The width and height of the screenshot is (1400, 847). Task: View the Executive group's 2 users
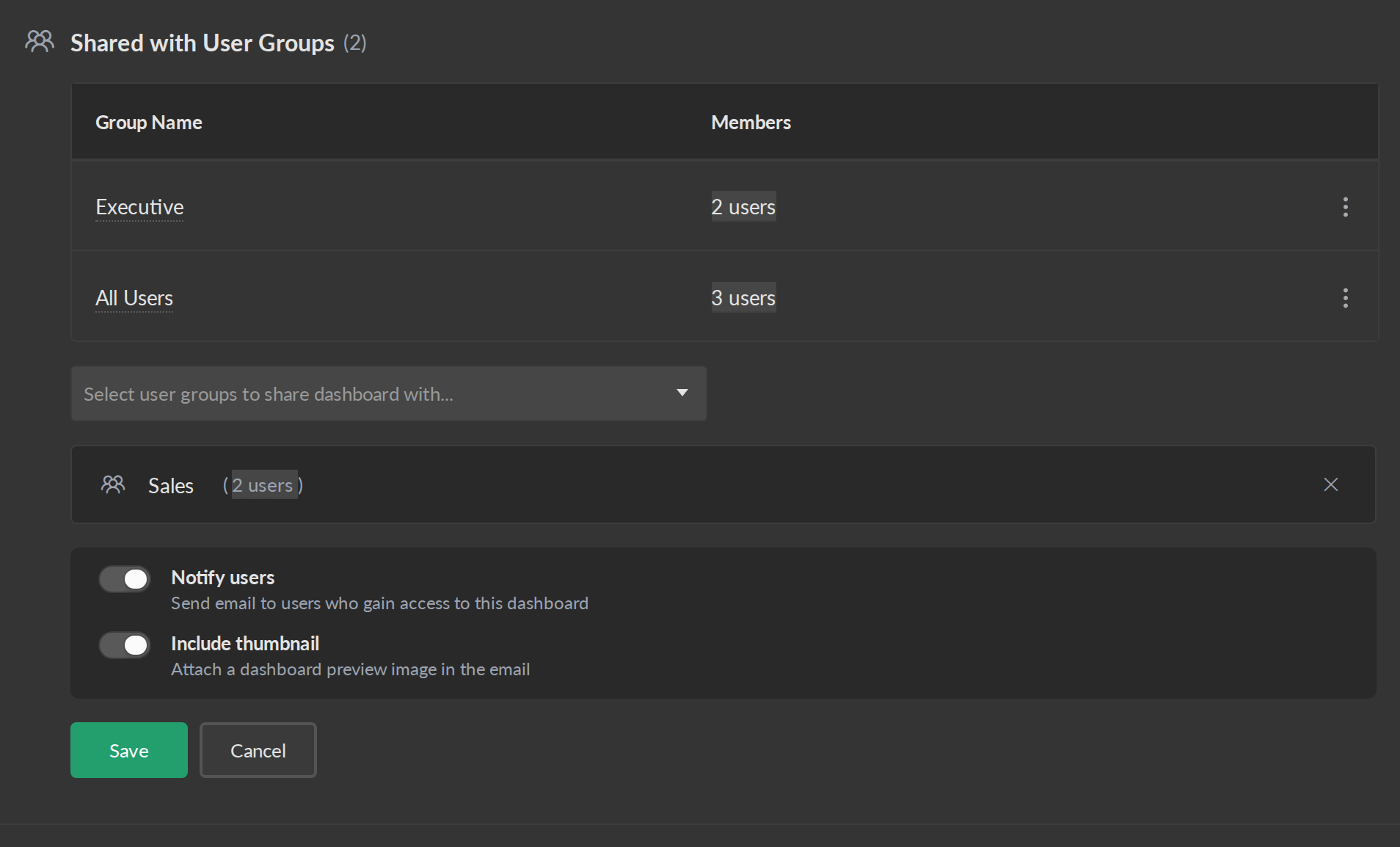tap(743, 207)
